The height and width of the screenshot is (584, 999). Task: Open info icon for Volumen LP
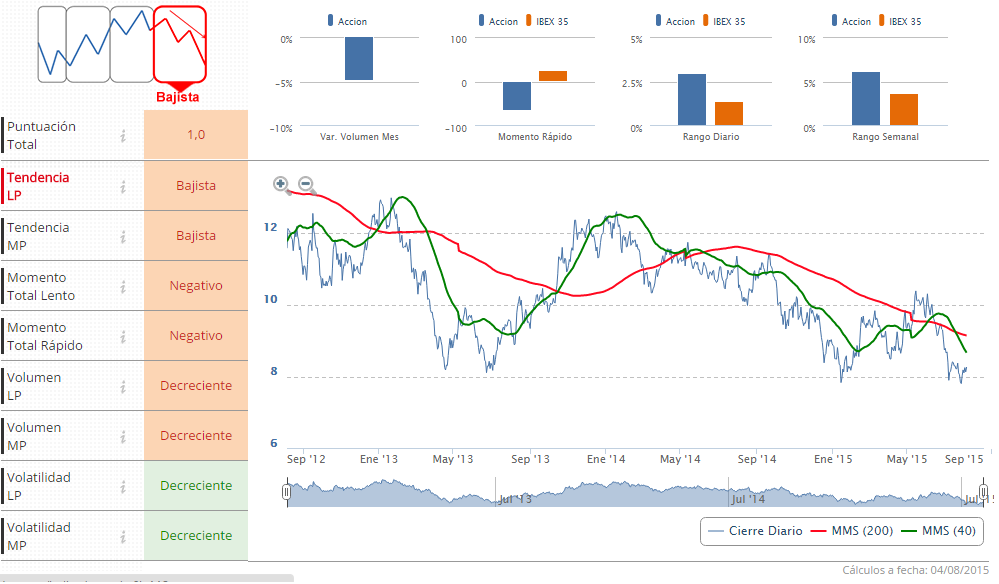point(123,386)
